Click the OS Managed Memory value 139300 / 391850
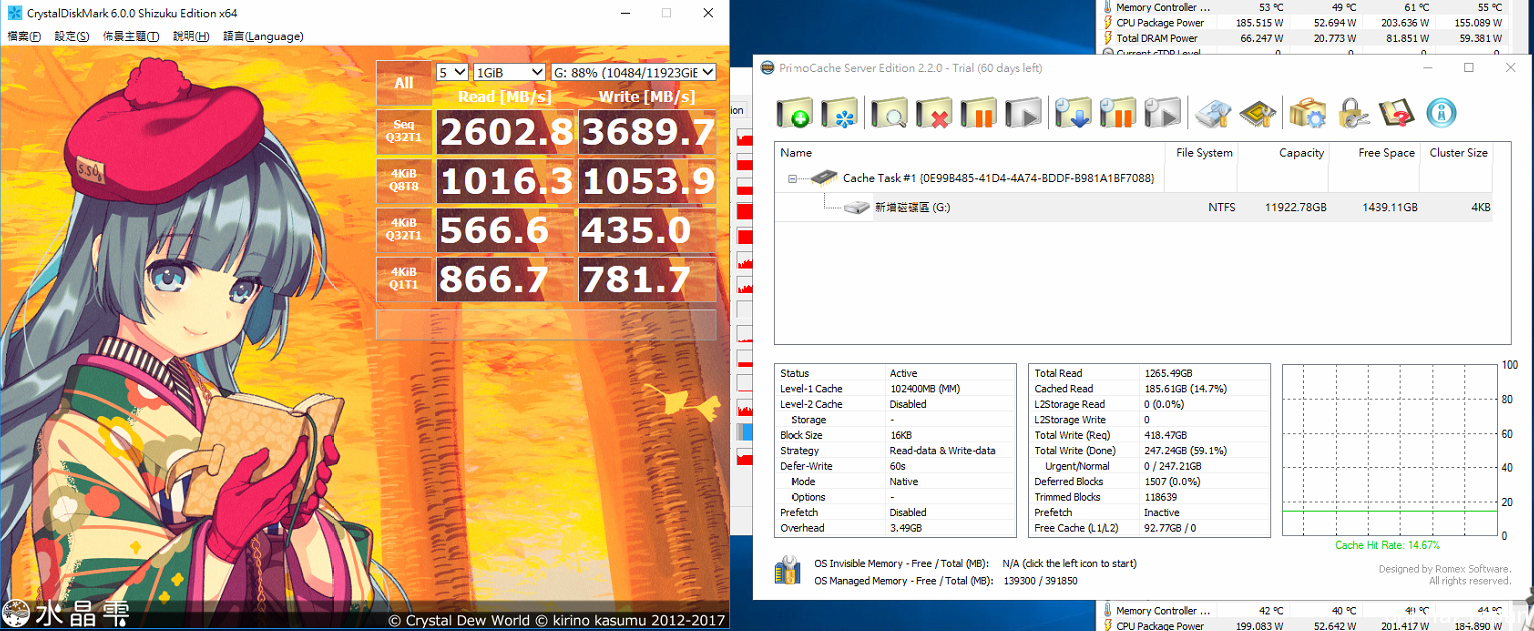This screenshot has height=631, width=1534. [1040, 581]
